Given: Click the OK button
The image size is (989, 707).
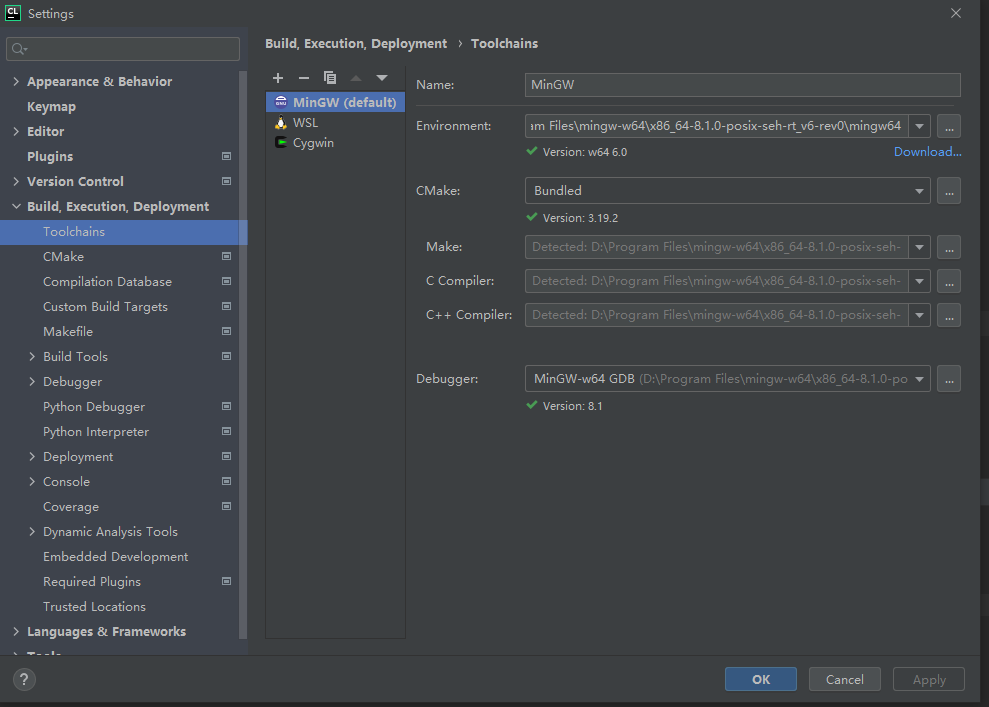Looking at the screenshot, I should point(760,679).
